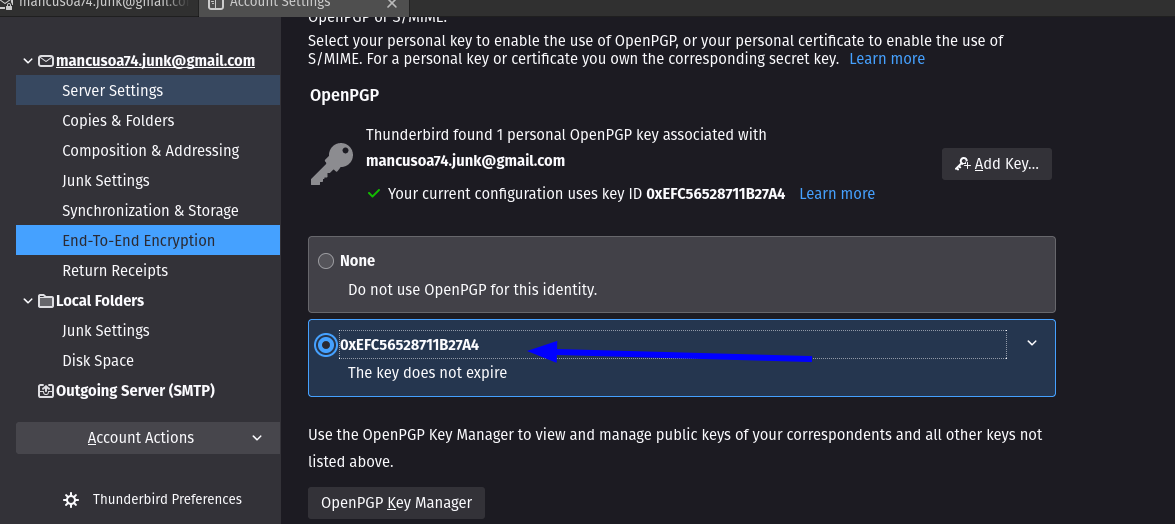The height and width of the screenshot is (524, 1175).
Task: Select the 0xEFC56528711B27A4 key radio button
Action: pyautogui.click(x=326, y=345)
